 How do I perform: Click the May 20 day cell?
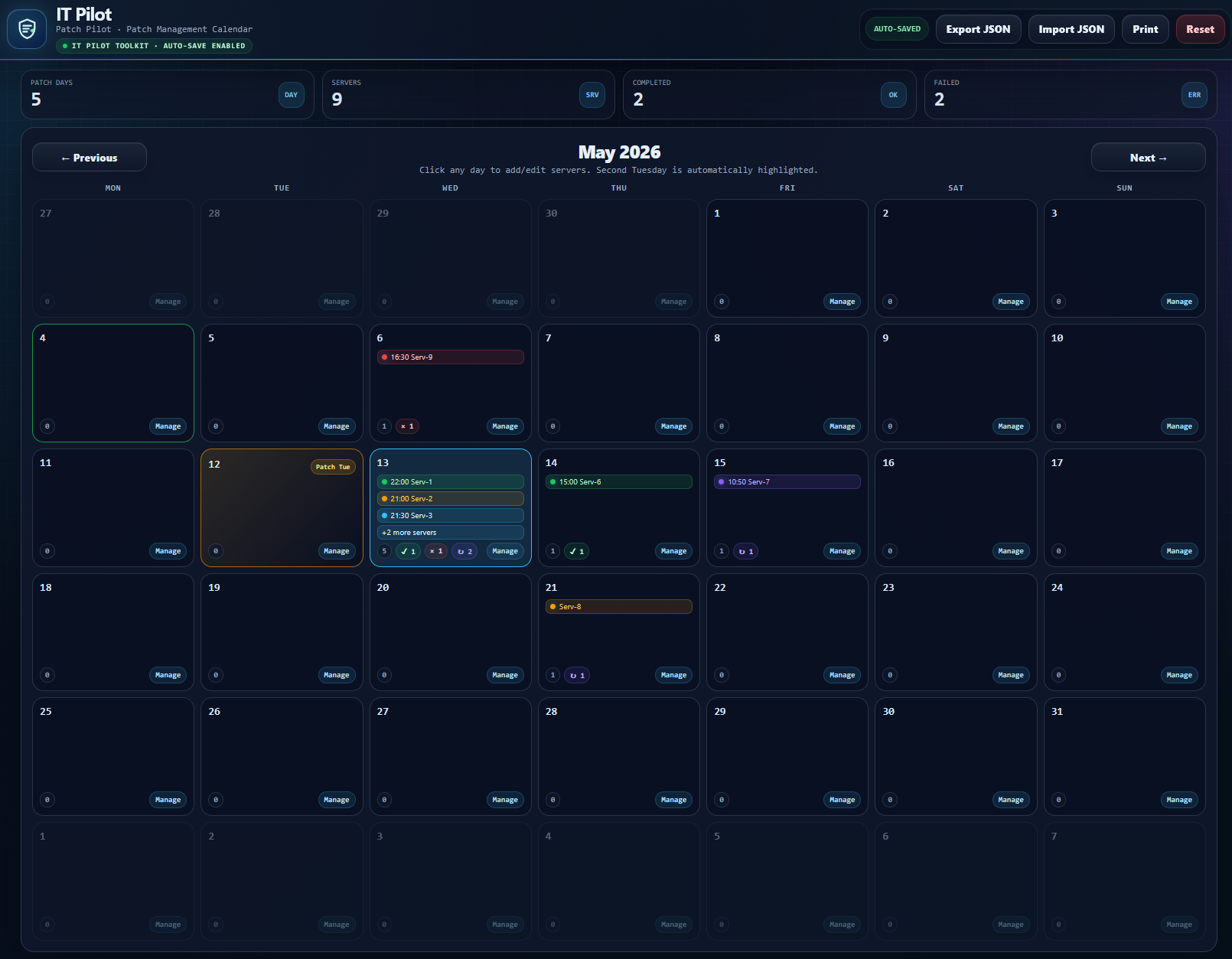(451, 632)
